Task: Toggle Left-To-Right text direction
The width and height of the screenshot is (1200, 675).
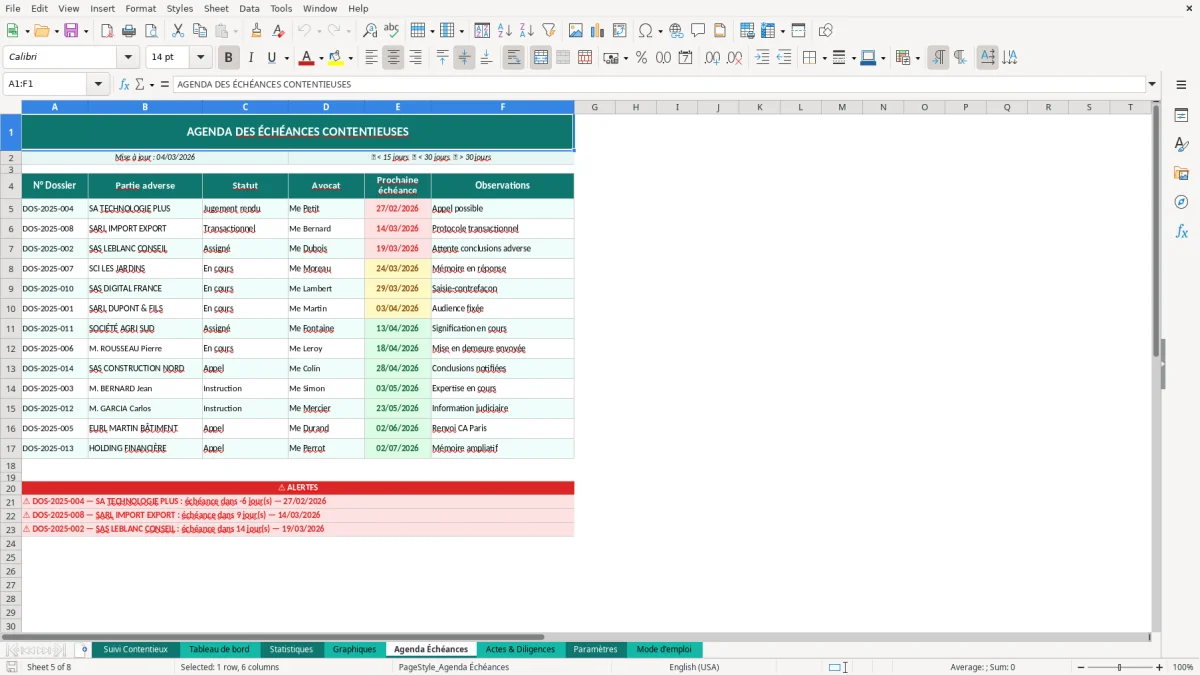Action: (938, 58)
